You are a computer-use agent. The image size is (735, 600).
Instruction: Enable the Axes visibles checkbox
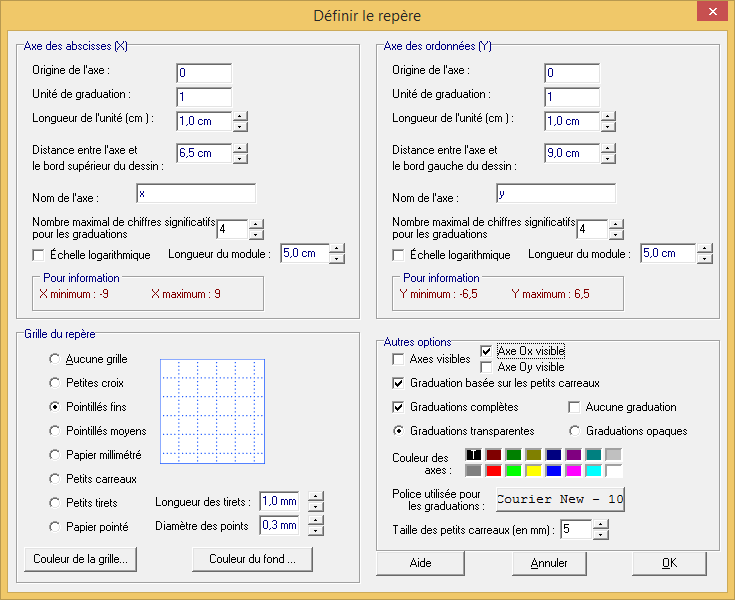pyautogui.click(x=400, y=359)
